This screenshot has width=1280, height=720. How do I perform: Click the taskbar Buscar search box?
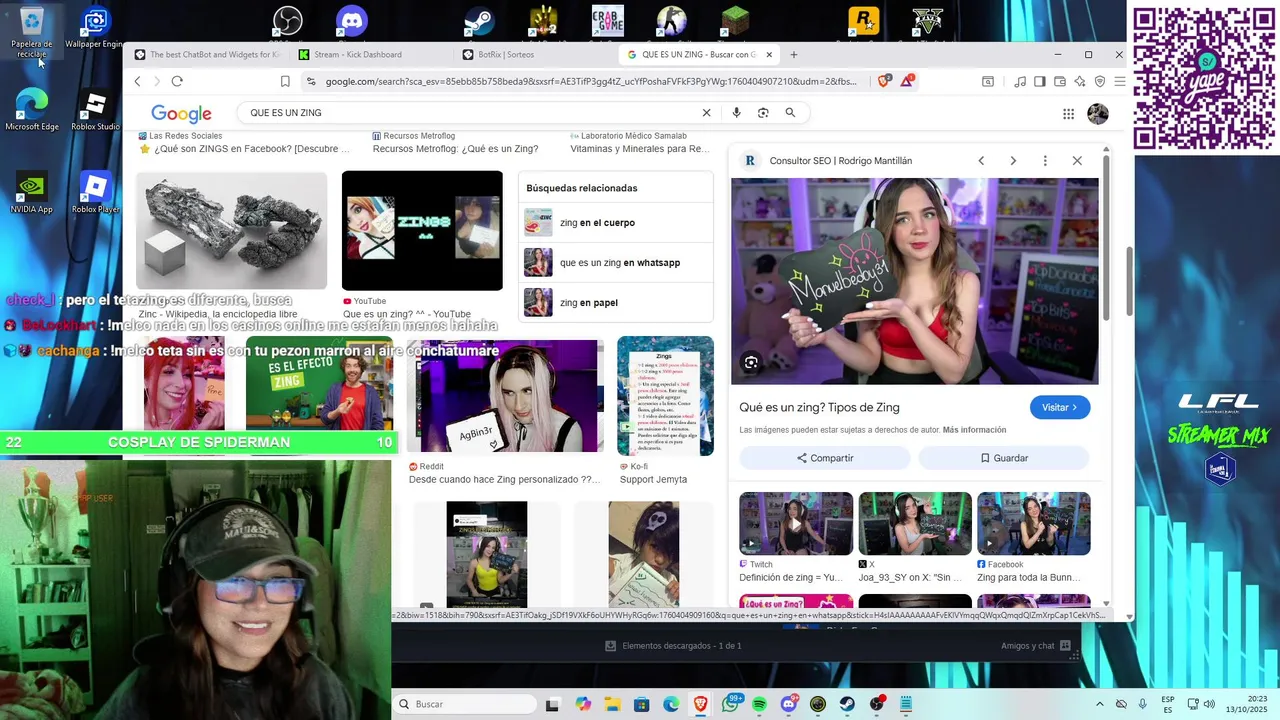[x=464, y=704]
